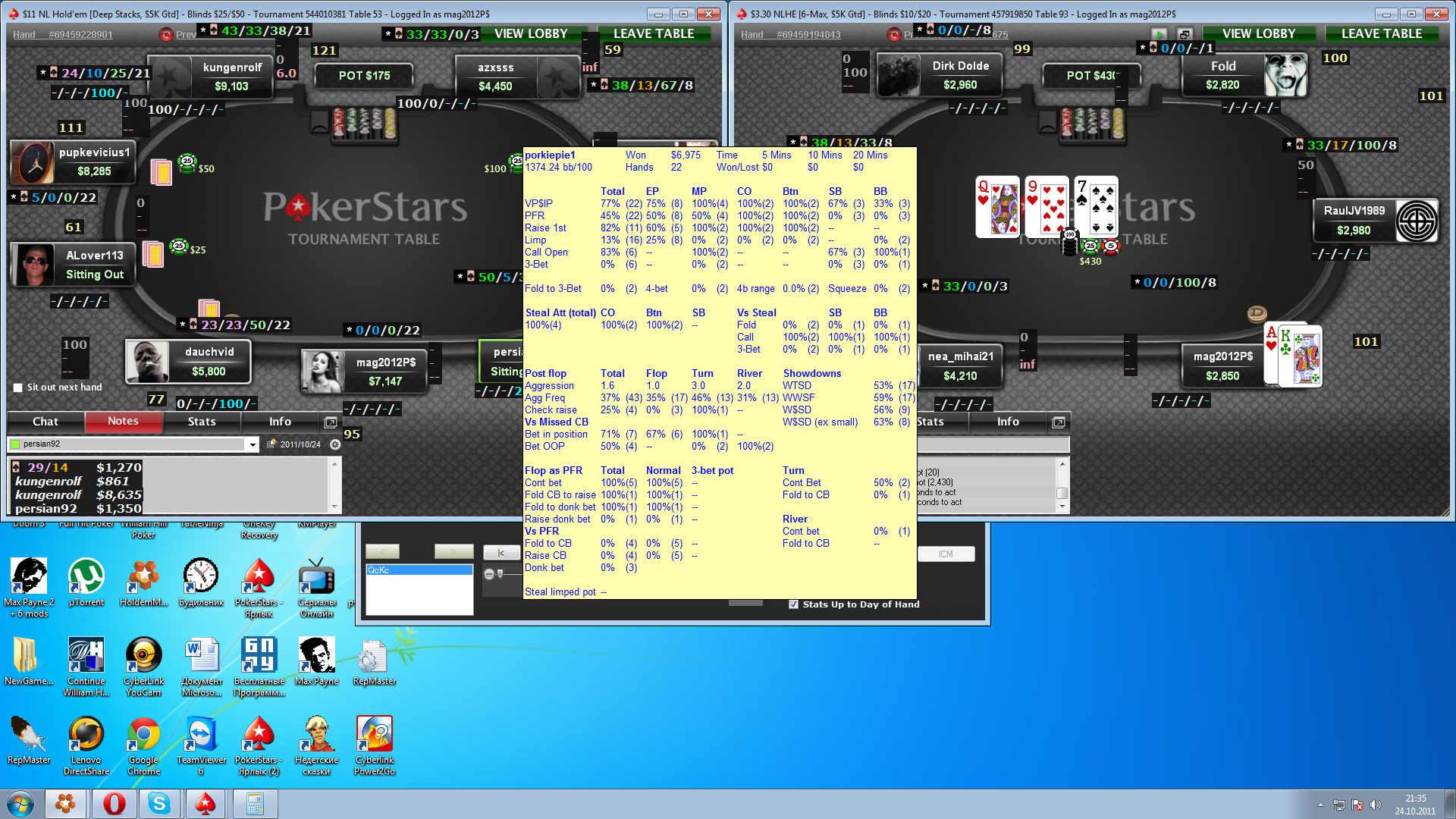Pop out the chat panel, left table
The image size is (1456, 819).
[x=331, y=422]
